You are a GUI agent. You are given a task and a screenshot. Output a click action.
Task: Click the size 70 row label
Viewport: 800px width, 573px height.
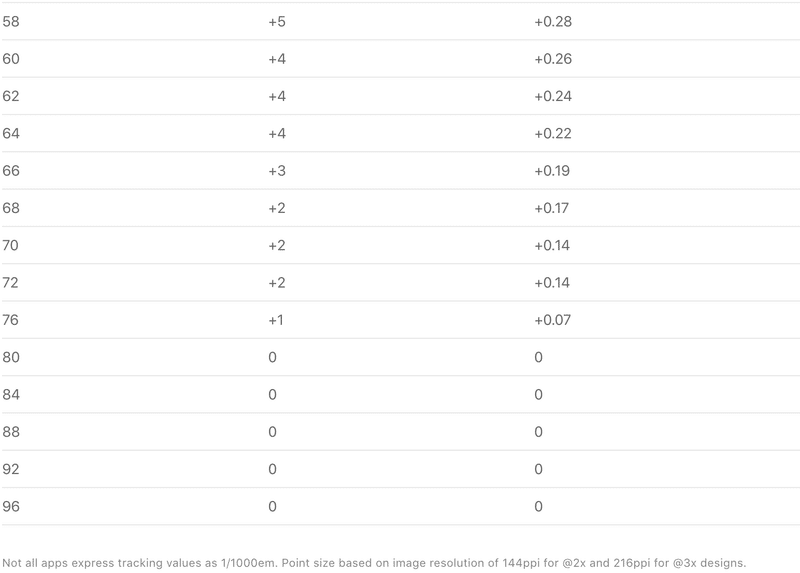coord(10,245)
